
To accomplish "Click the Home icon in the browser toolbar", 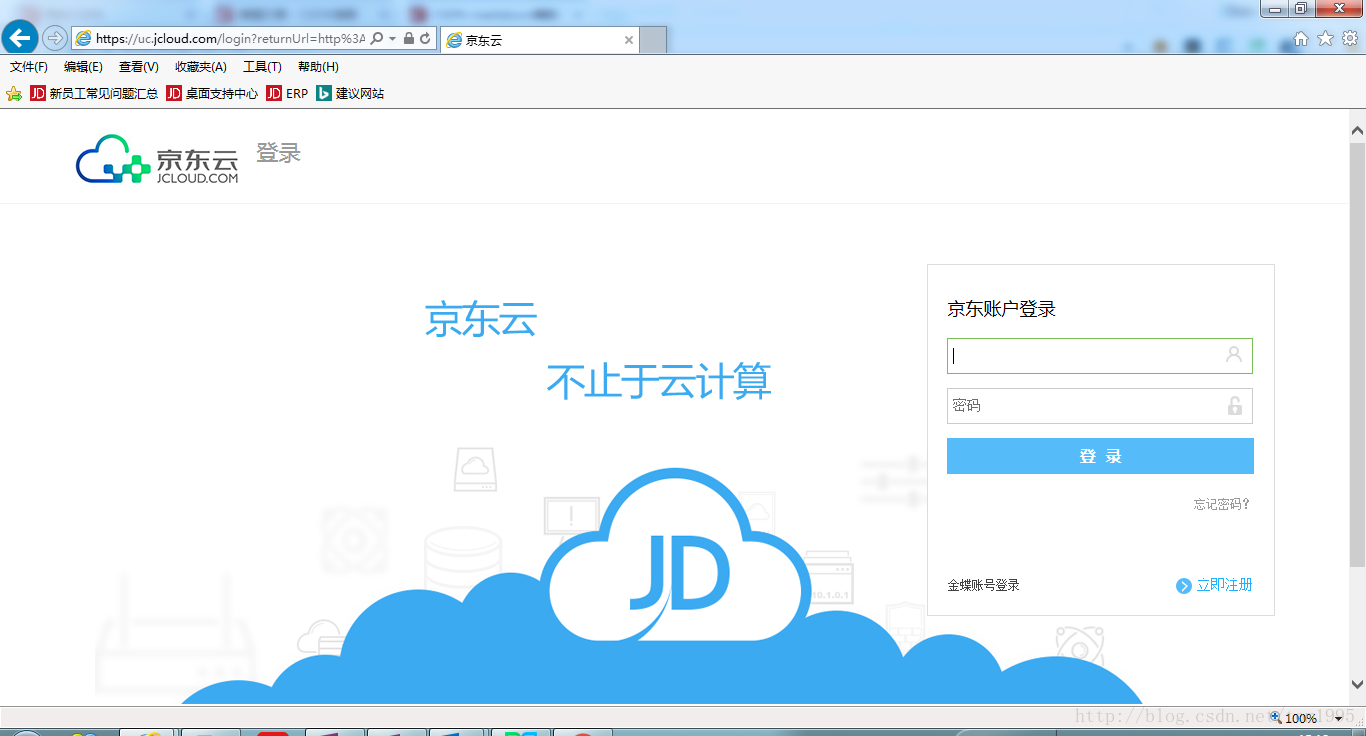I will point(1301,38).
